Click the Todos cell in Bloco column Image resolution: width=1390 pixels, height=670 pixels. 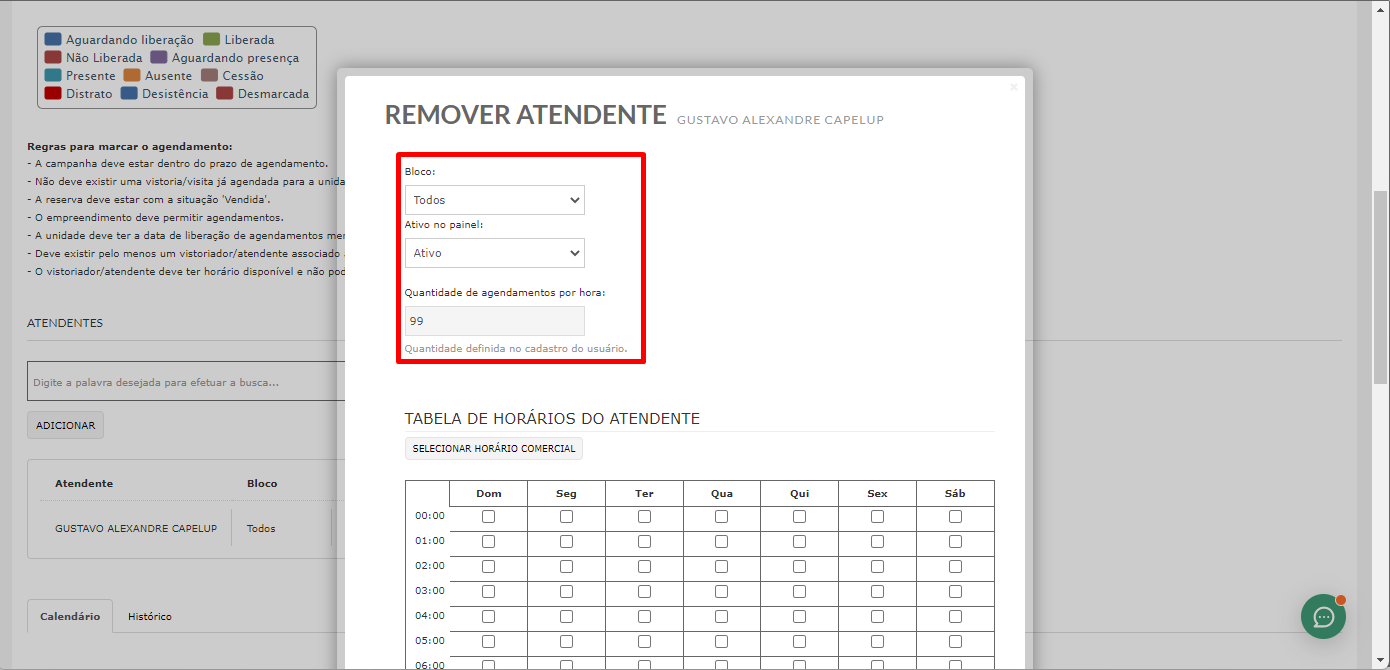pyautogui.click(x=261, y=528)
